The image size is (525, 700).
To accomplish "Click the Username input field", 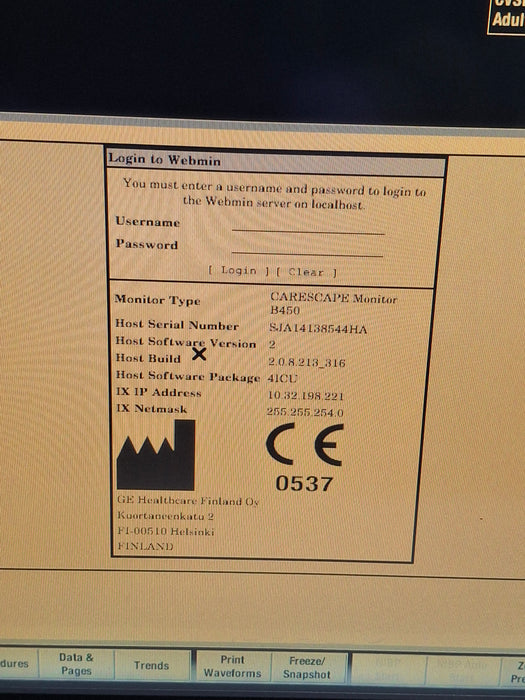I will pyautogui.click(x=308, y=225).
